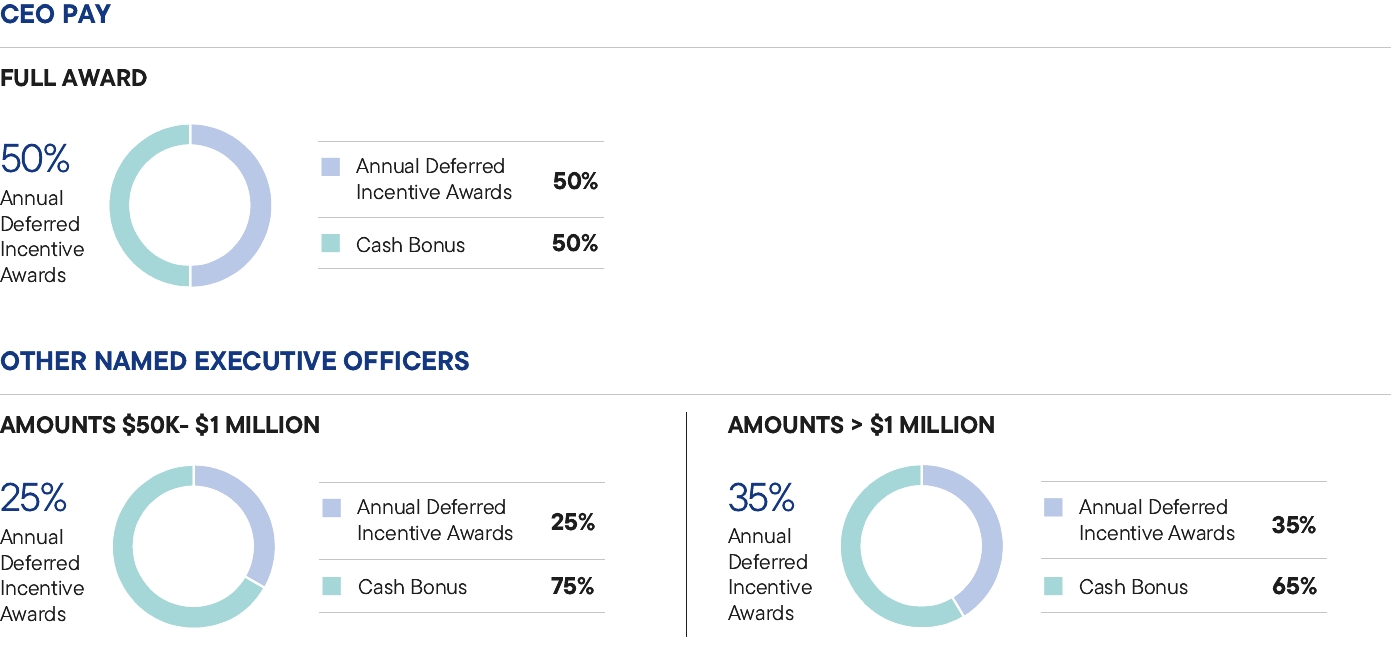Click the blue swatch in the Full Award legend
Screen dimensions: 1392x646
331,167
